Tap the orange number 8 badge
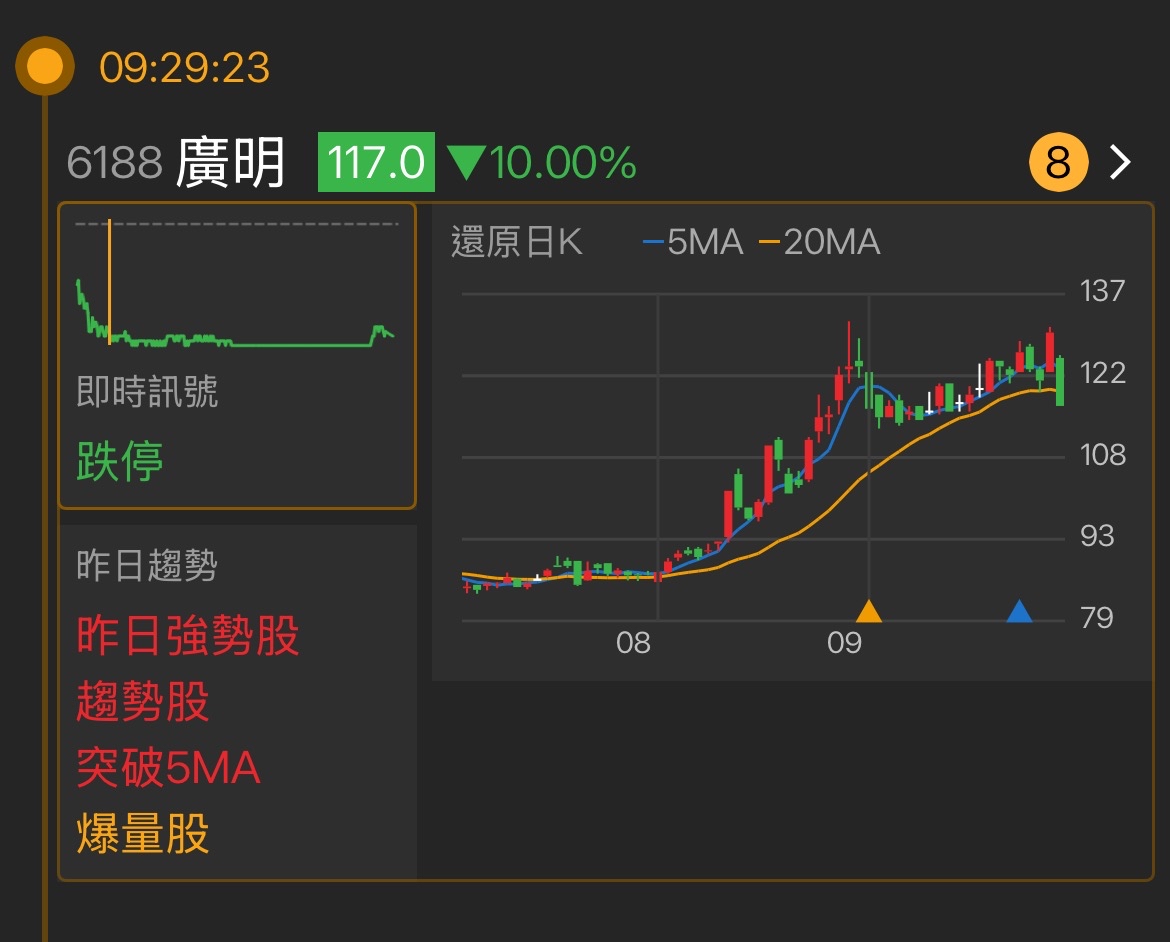This screenshot has height=942, width=1170. click(x=1057, y=162)
